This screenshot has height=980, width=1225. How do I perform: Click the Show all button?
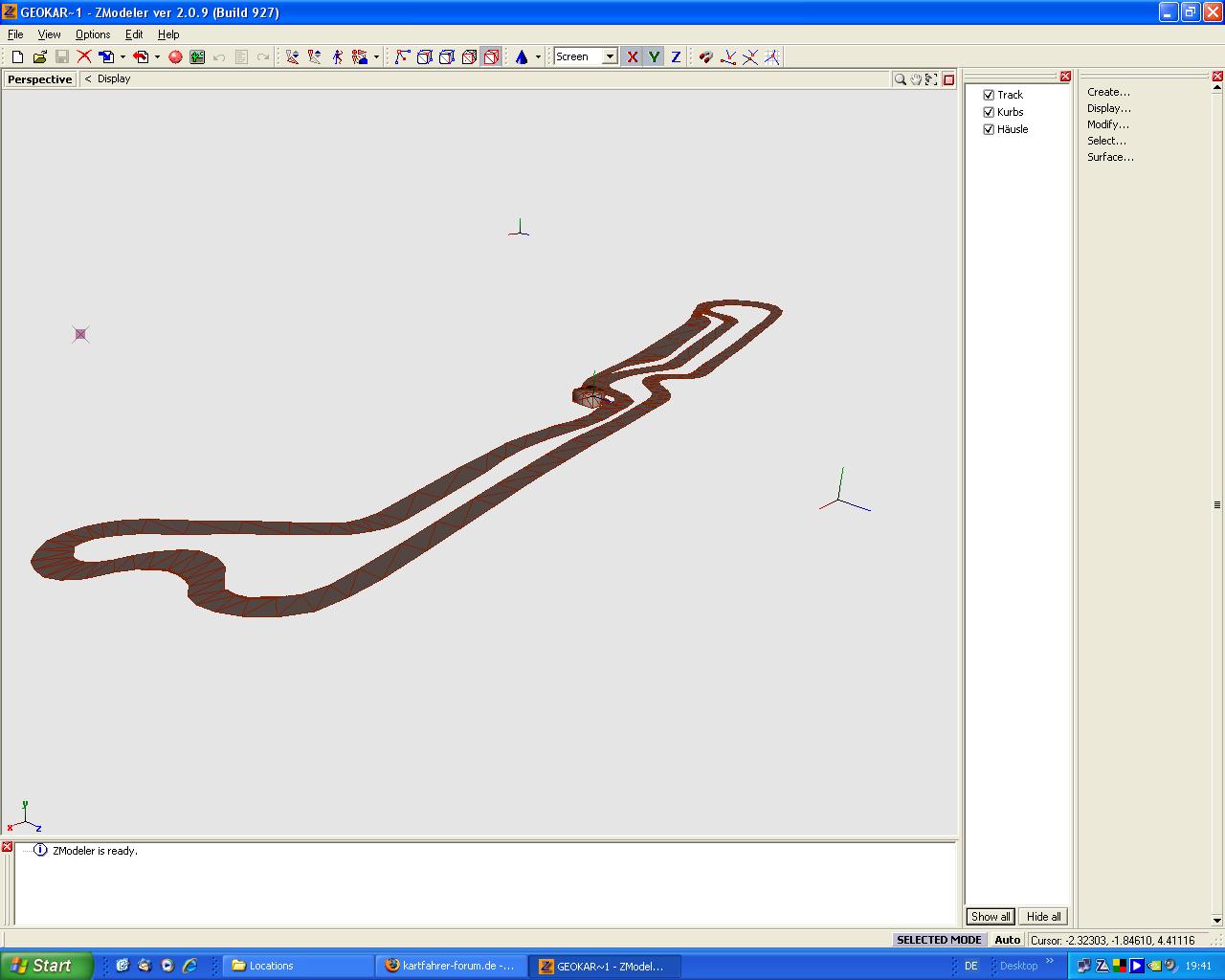coord(991,917)
